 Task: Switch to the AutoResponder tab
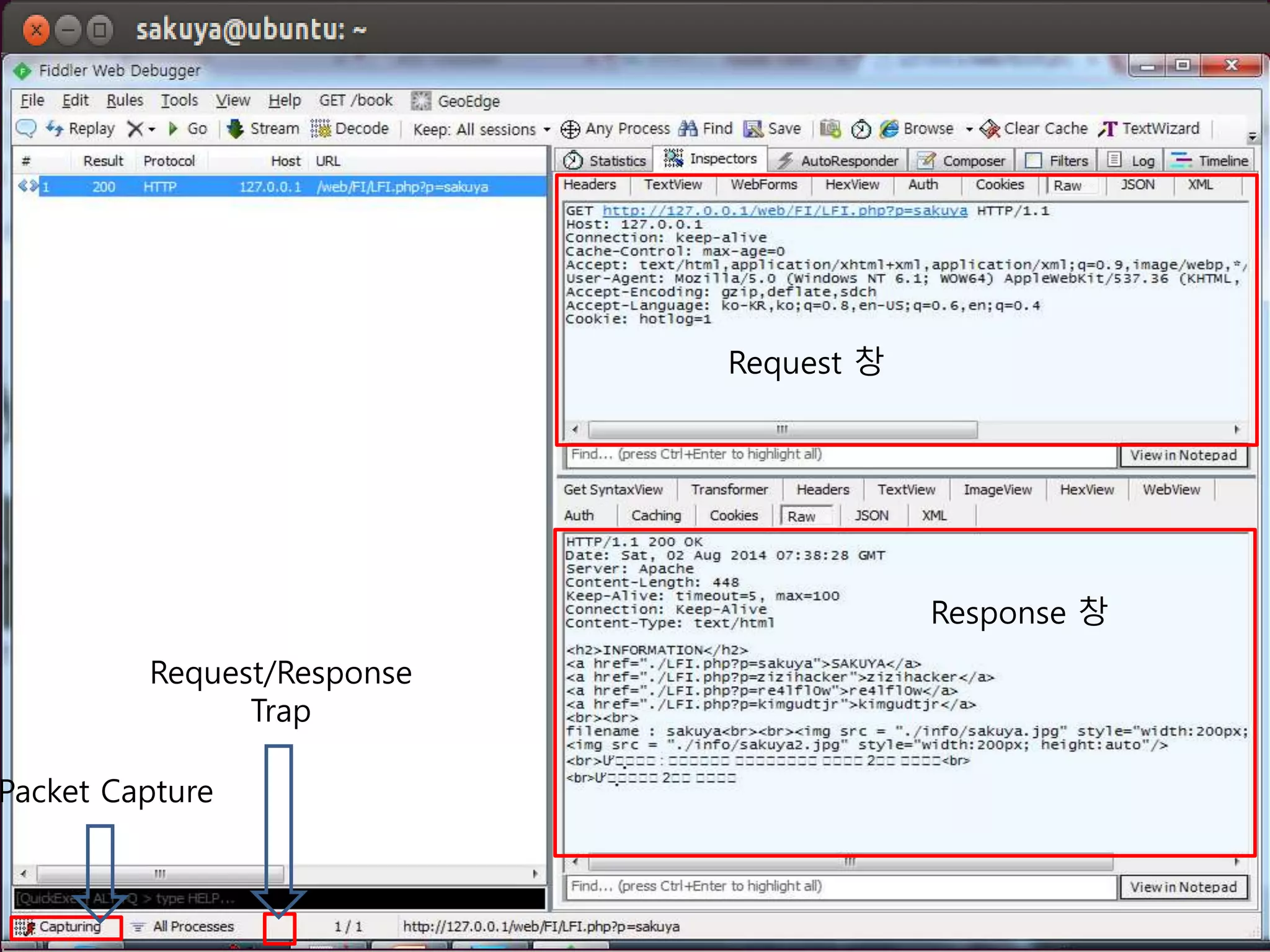point(838,161)
